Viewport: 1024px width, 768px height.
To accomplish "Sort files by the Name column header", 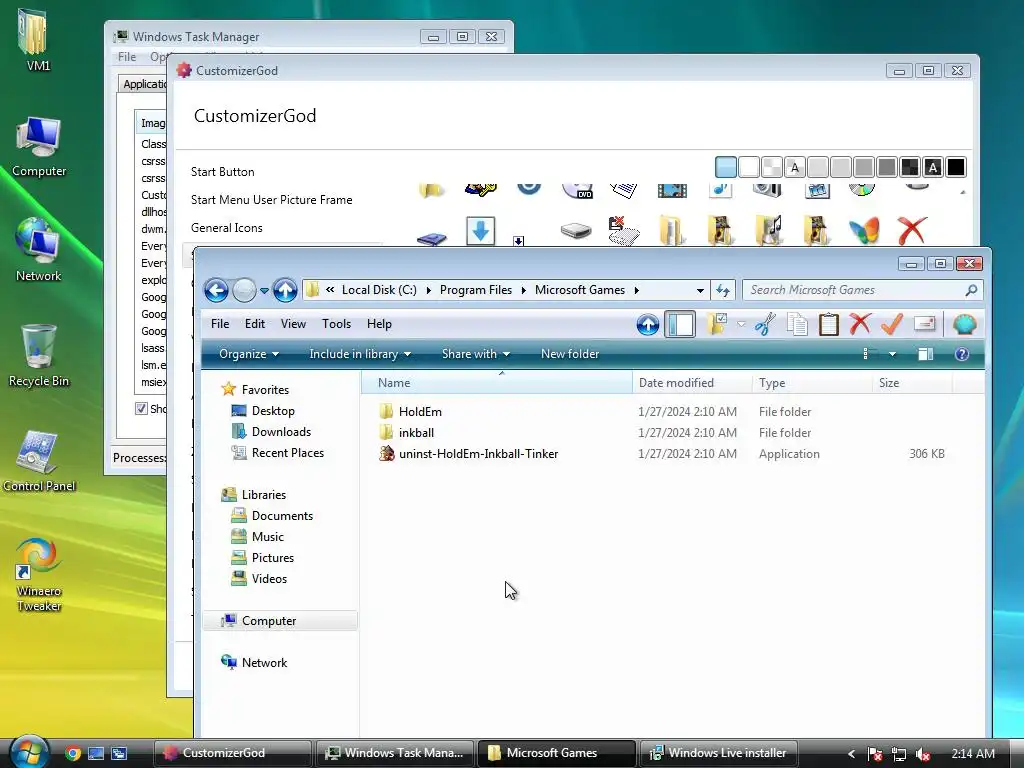I will pos(497,383).
